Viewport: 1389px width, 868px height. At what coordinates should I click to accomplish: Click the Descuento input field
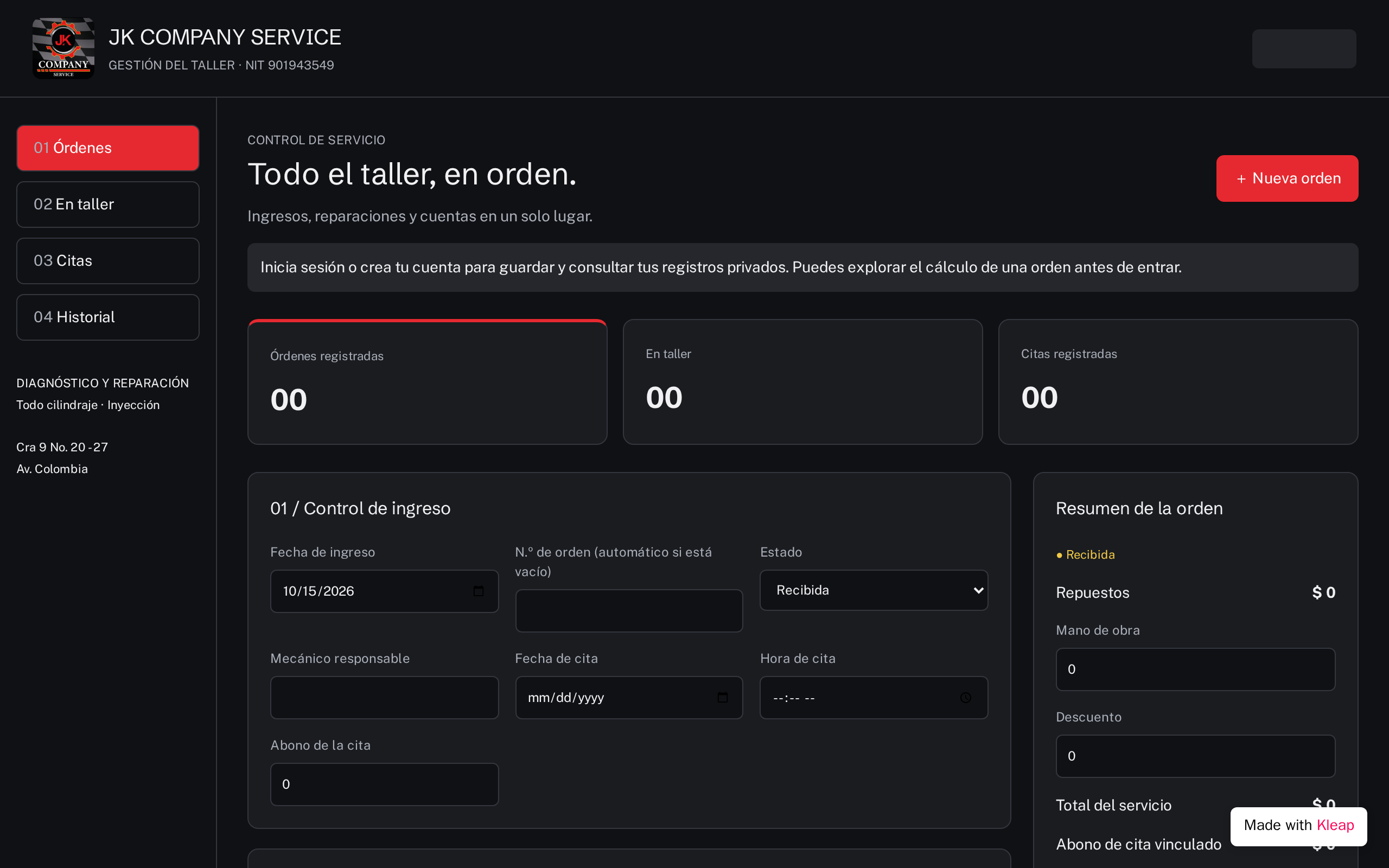pyautogui.click(x=1196, y=756)
